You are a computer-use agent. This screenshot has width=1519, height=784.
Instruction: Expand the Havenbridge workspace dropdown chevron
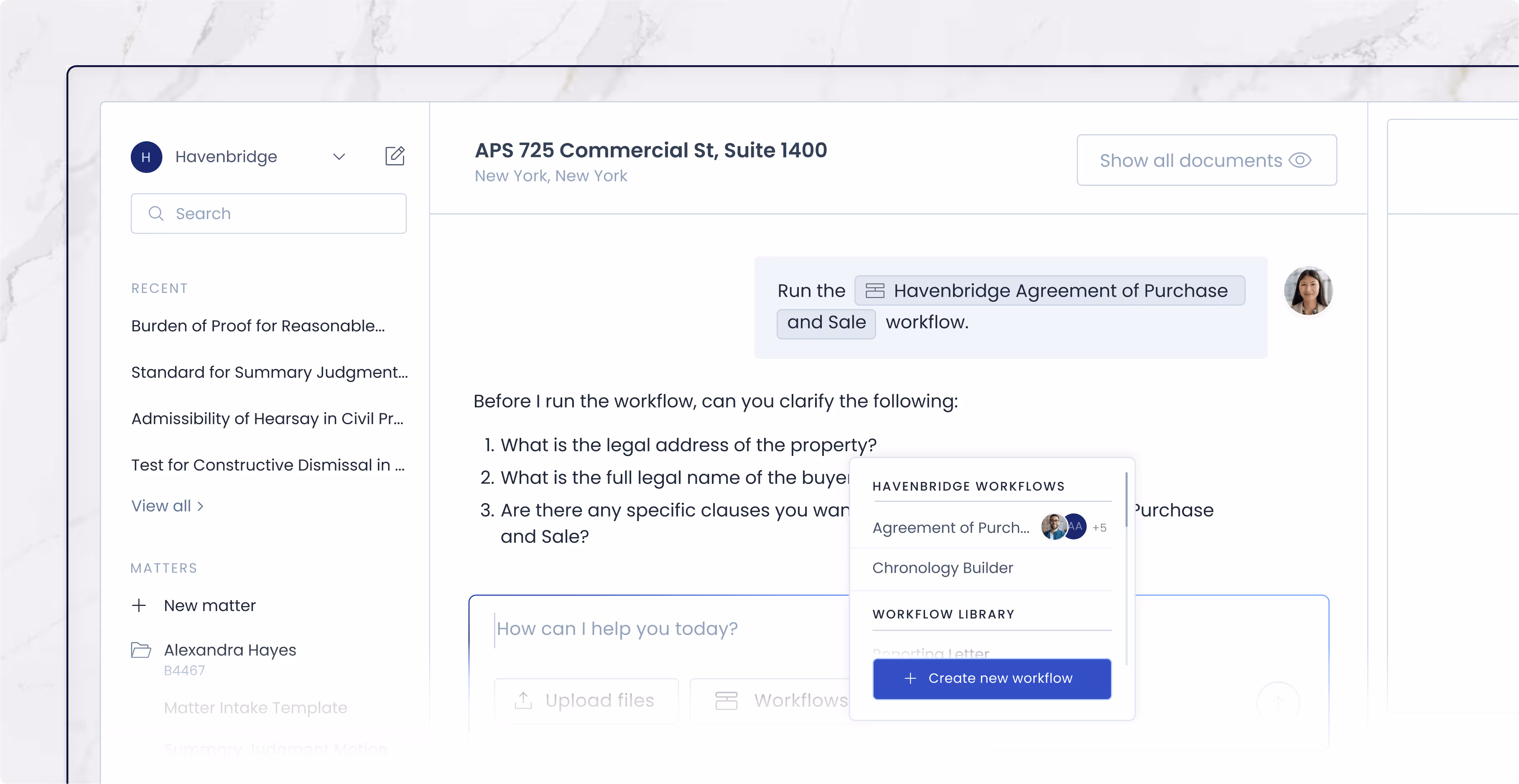point(339,157)
